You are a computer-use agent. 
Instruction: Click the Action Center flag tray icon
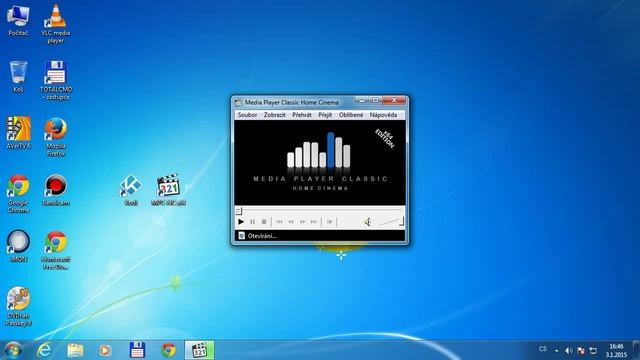[x=581, y=351]
